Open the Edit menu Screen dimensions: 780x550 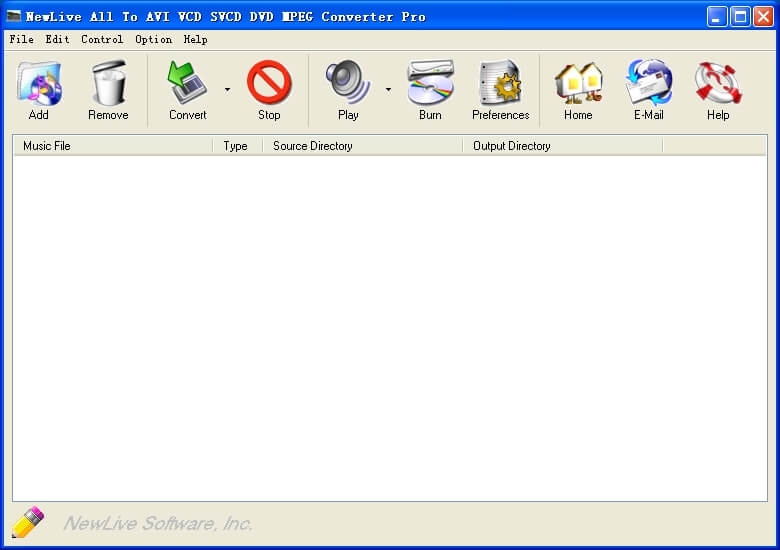point(57,39)
